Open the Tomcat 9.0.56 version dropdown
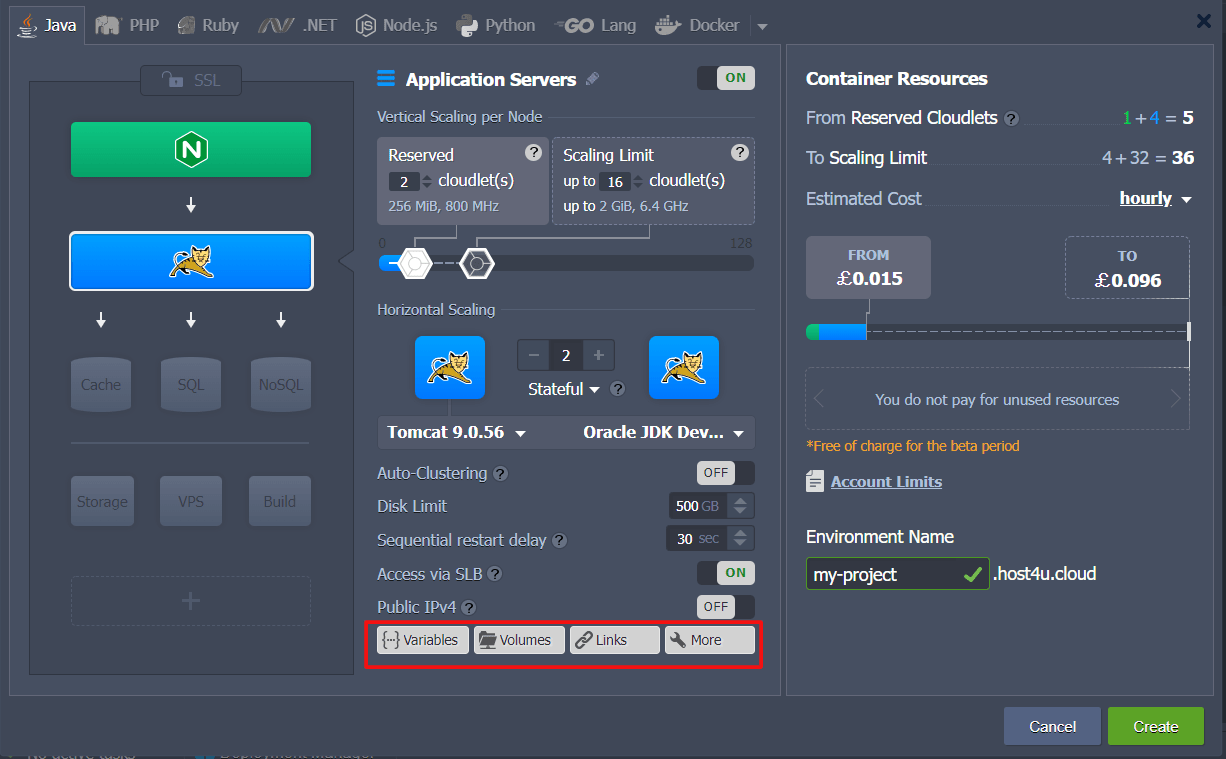The width and height of the screenshot is (1226, 759). tap(455, 432)
